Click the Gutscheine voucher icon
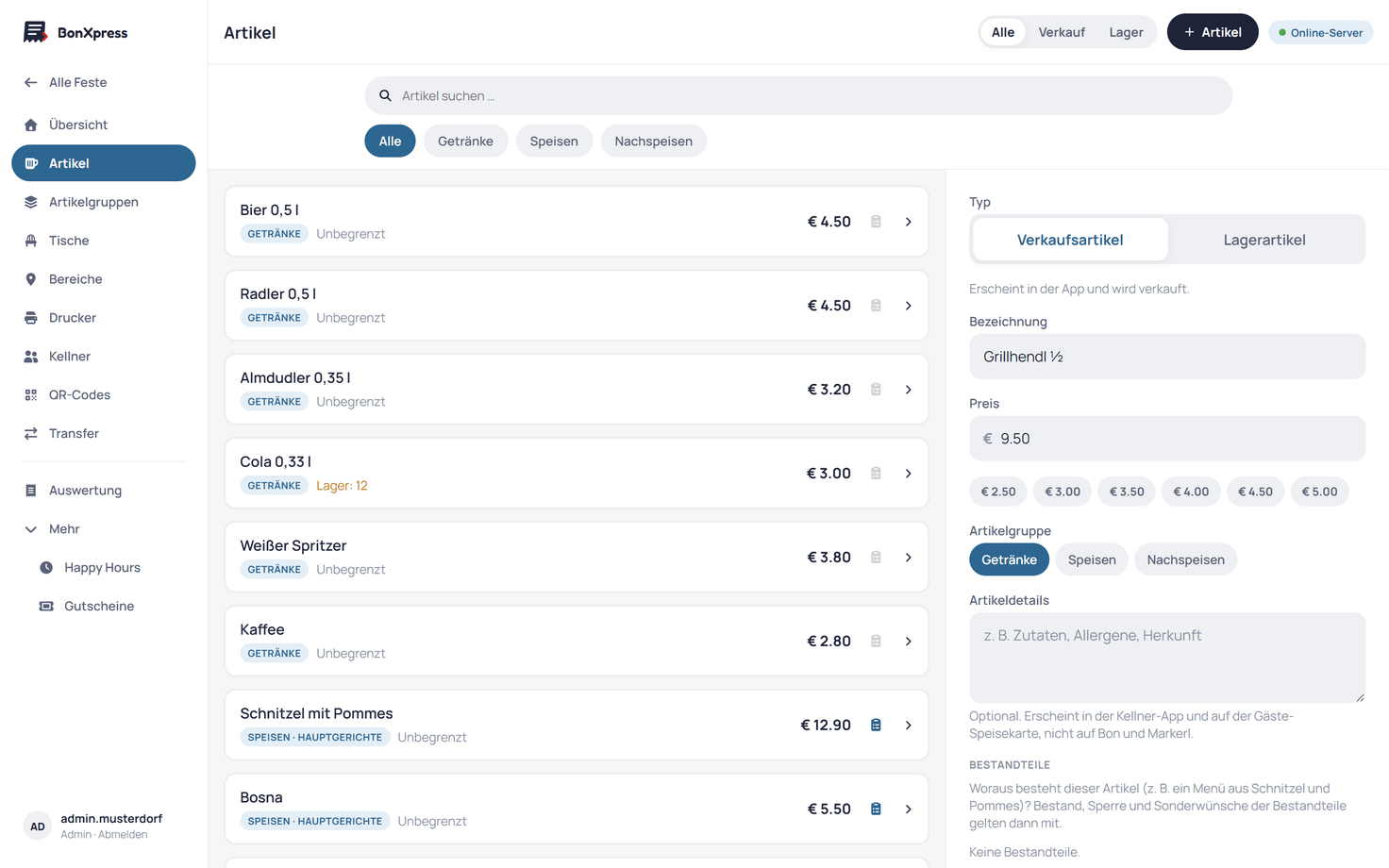 pyautogui.click(x=46, y=607)
